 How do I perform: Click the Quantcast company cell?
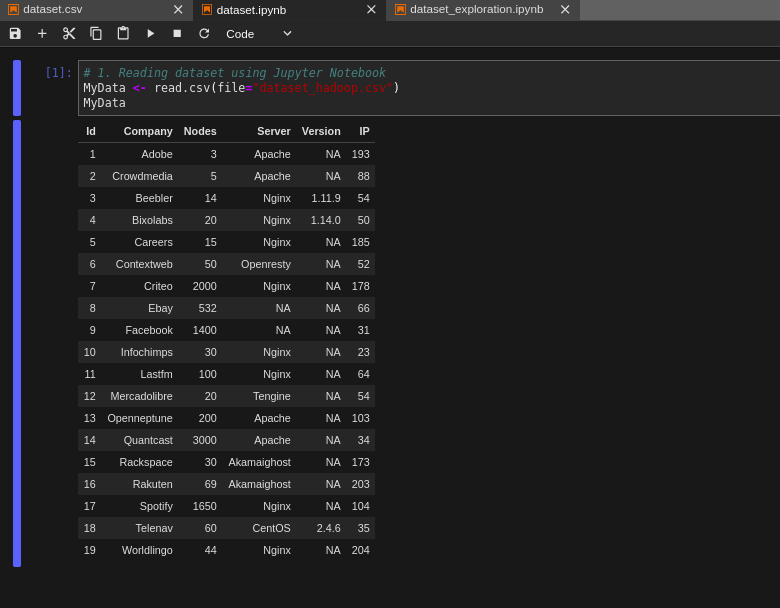click(x=148, y=440)
